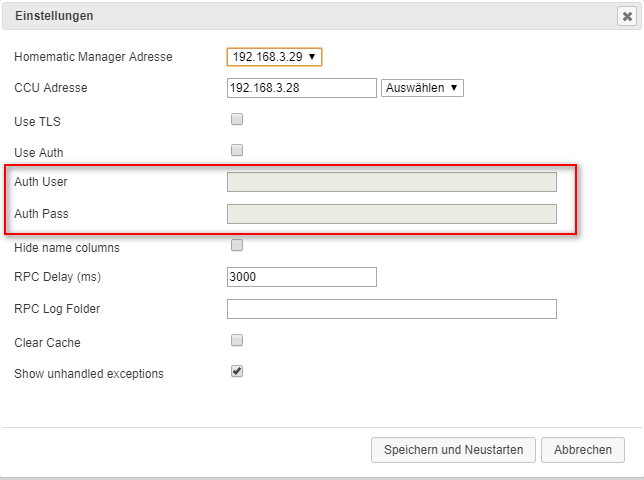Open the Homematic Manager Adresse dropdown
This screenshot has height=480, width=644.
(274, 57)
